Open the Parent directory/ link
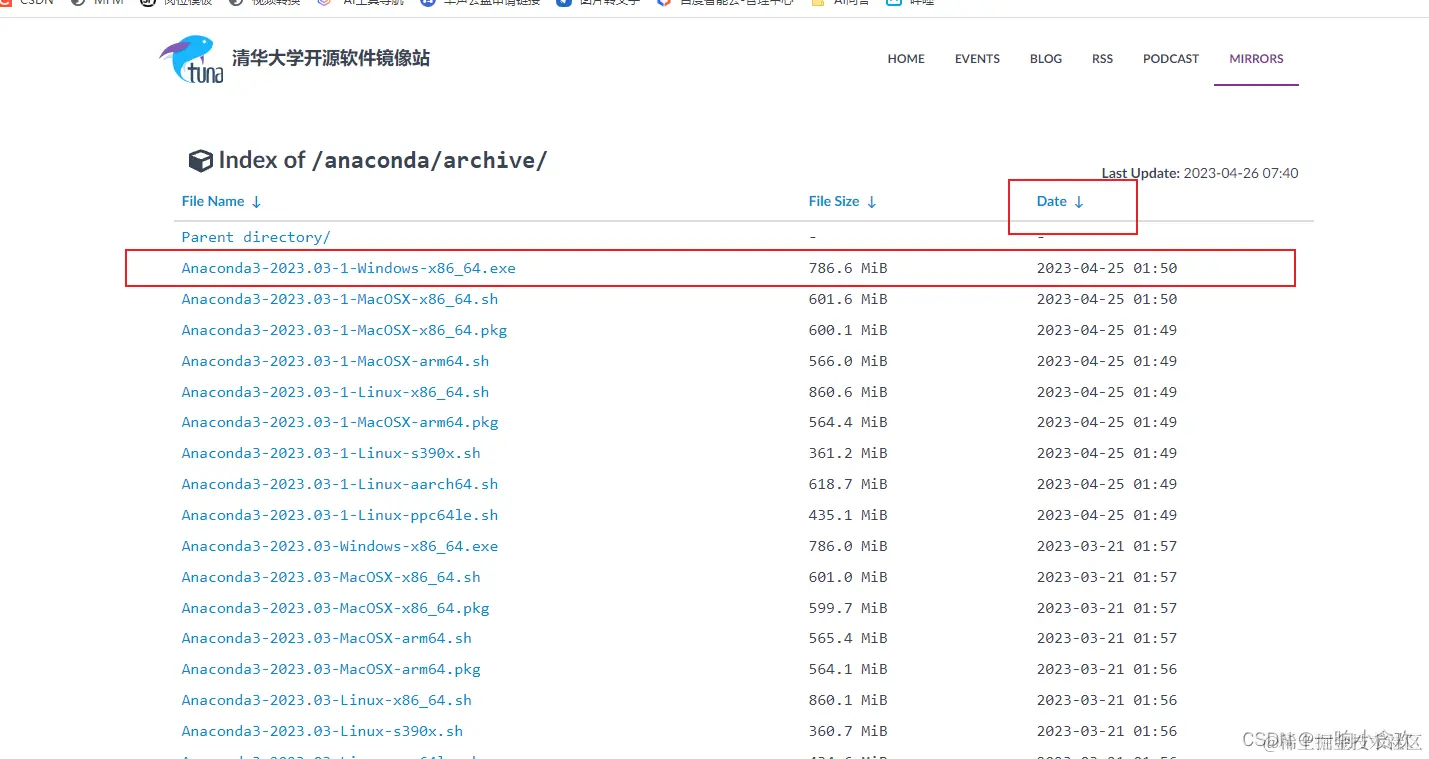Viewport: 1429px width, 759px height. 256,237
